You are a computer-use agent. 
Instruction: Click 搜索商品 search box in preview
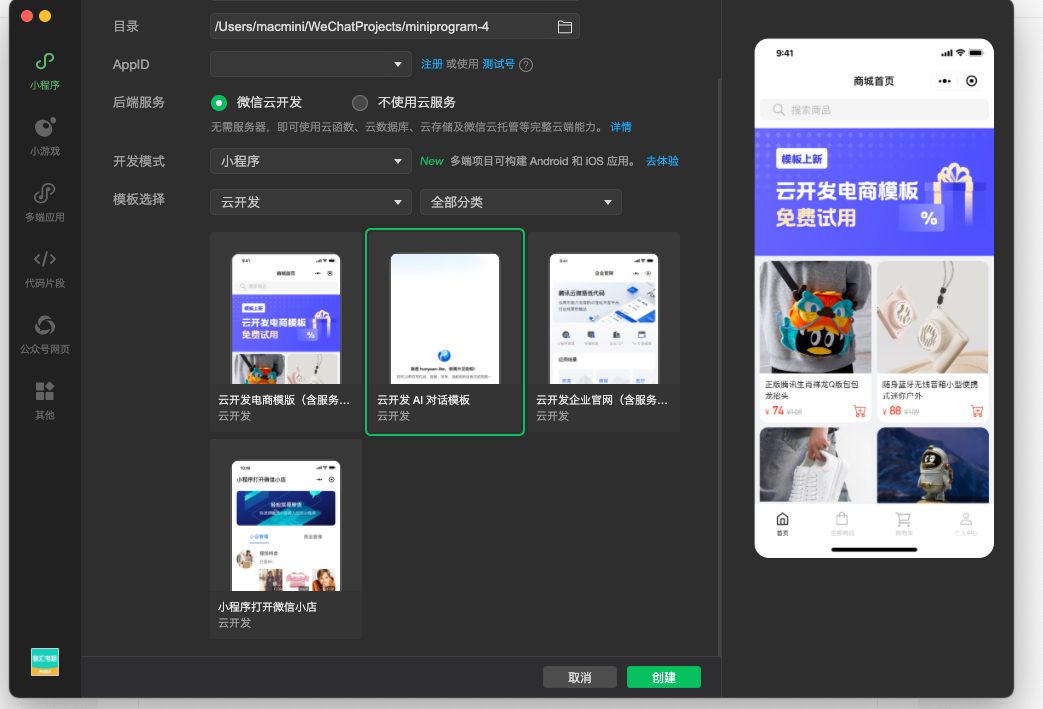[x=874, y=110]
